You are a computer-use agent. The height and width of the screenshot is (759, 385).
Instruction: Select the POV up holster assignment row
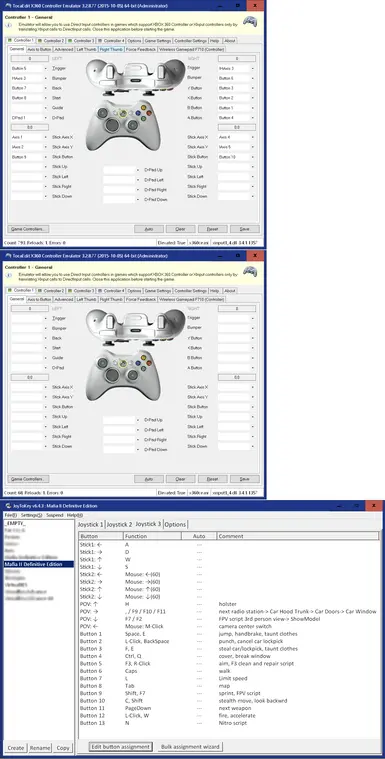click(x=229, y=604)
